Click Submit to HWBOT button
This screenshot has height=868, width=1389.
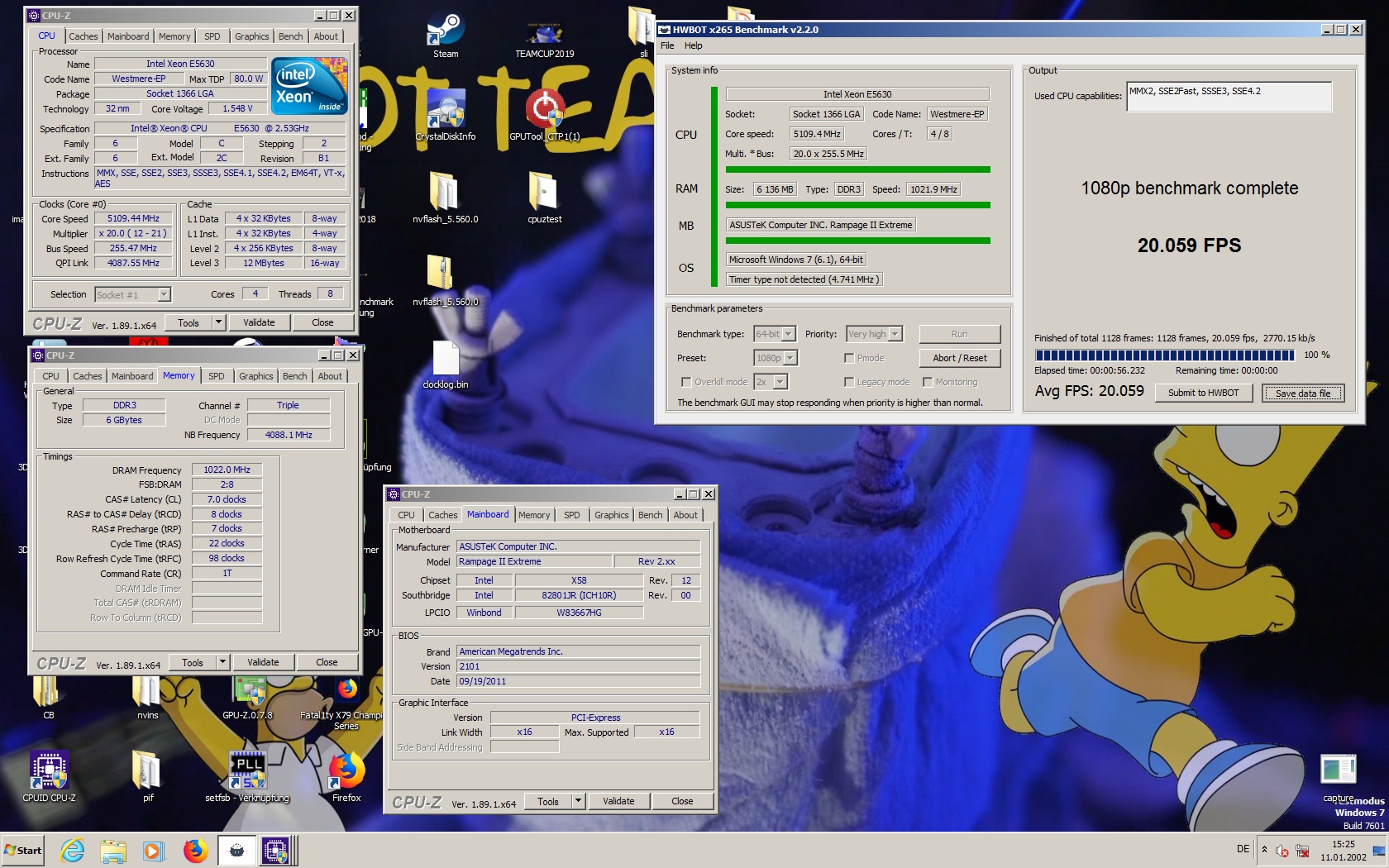(1203, 393)
